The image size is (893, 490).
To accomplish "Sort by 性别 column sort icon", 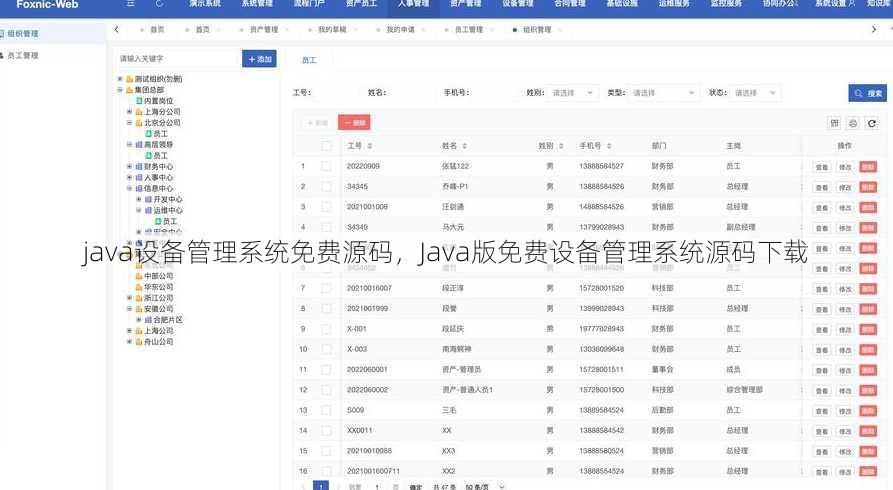I will (561, 146).
